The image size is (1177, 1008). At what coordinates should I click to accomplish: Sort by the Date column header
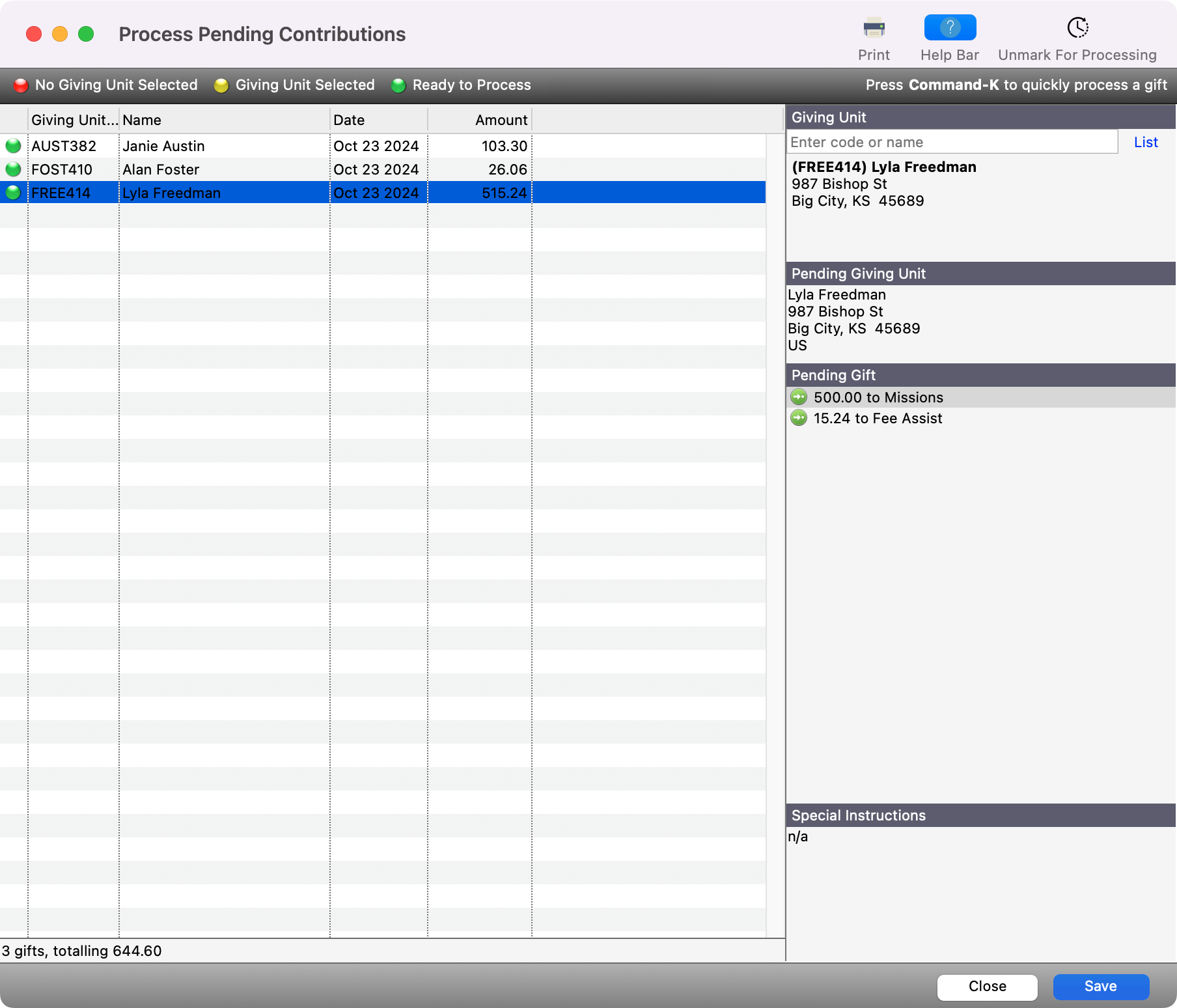tap(378, 120)
